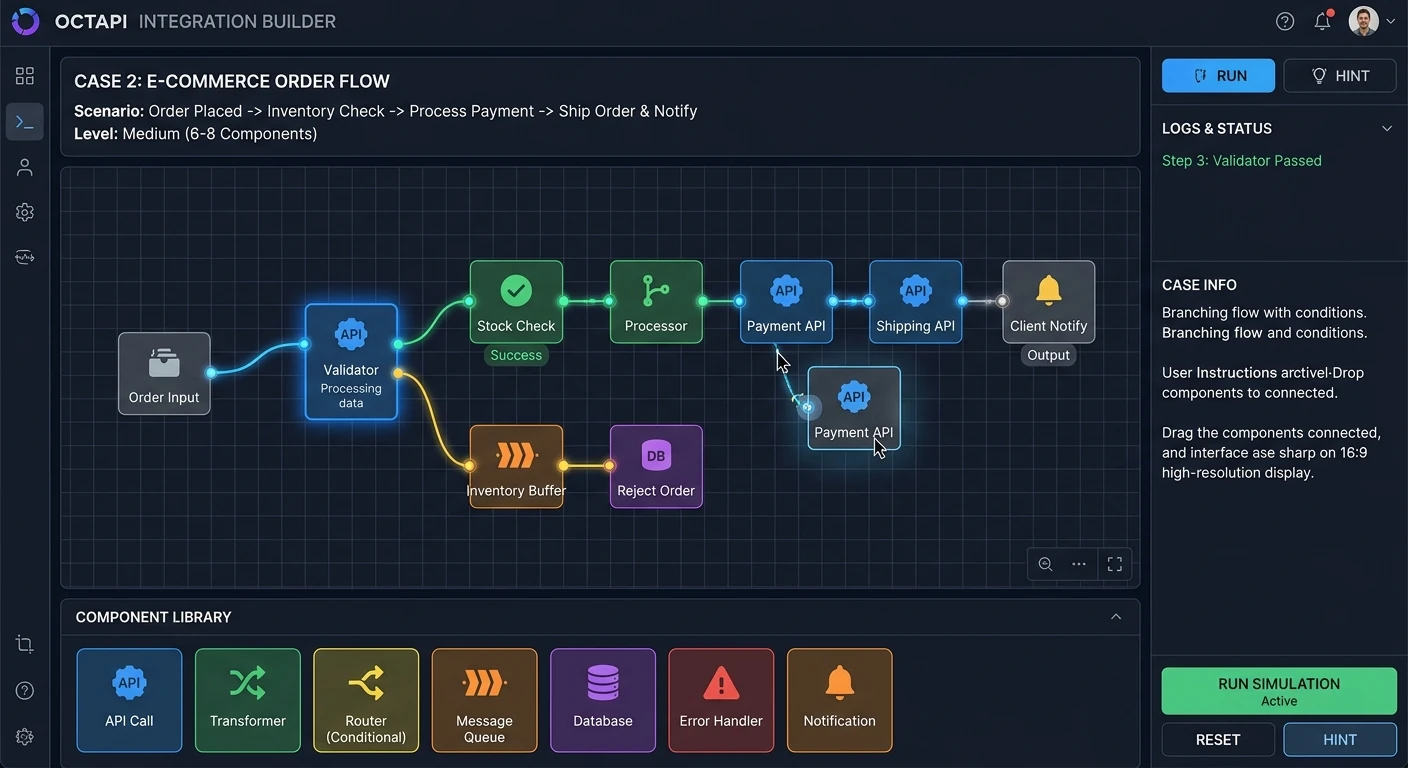1408x768 pixels.
Task: Select the API Call component in library
Action: 129,700
